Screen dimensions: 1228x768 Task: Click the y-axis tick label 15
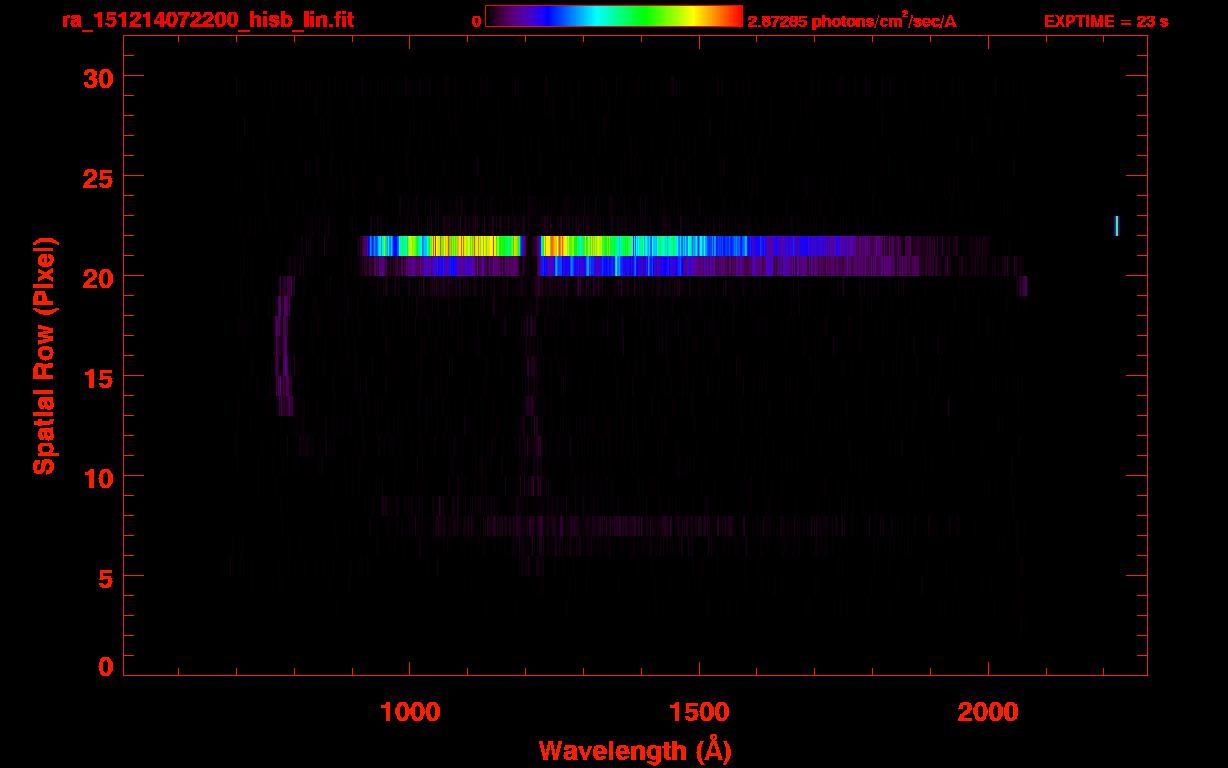(x=97, y=377)
